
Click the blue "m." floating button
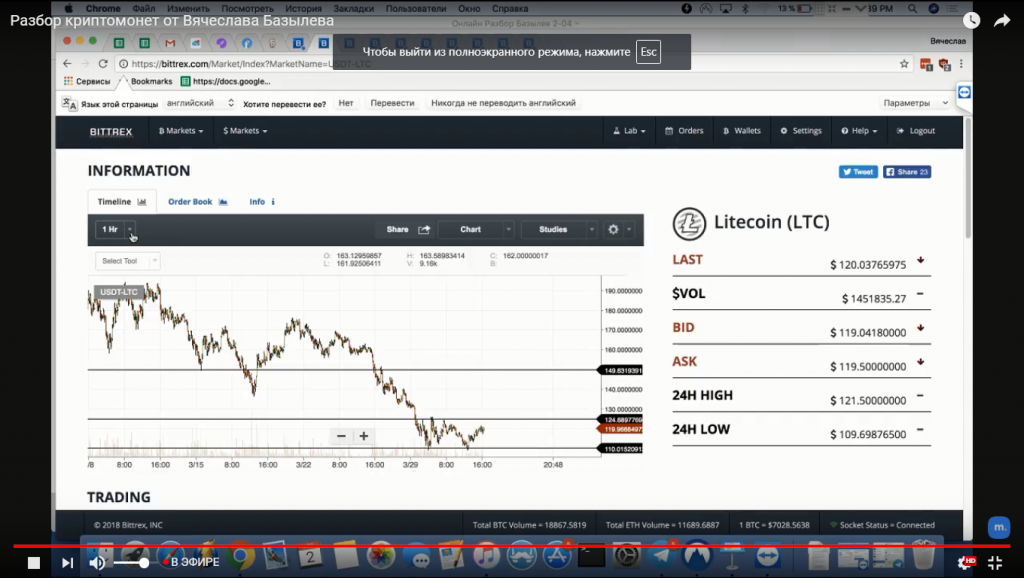point(999,527)
